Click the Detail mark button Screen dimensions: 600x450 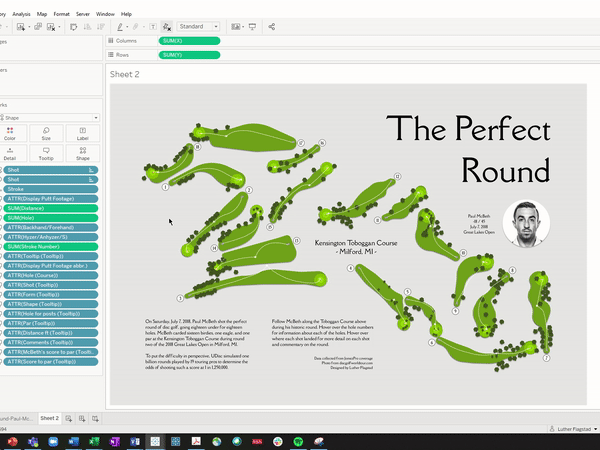pyautogui.click(x=10, y=153)
